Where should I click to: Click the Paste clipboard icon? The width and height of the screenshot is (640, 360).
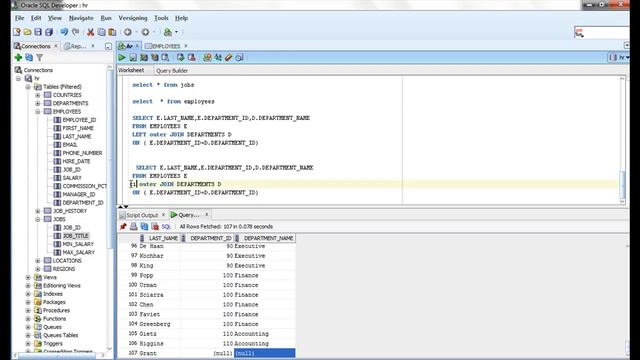[112, 32]
